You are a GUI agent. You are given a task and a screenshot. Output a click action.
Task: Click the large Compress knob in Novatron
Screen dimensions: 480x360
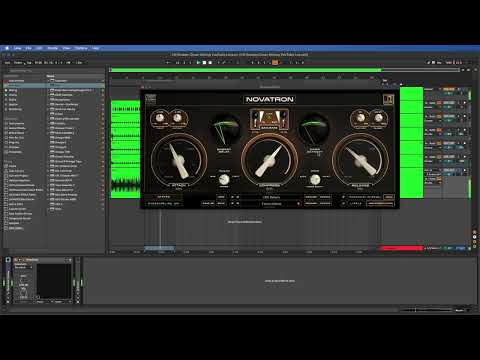coord(269,161)
